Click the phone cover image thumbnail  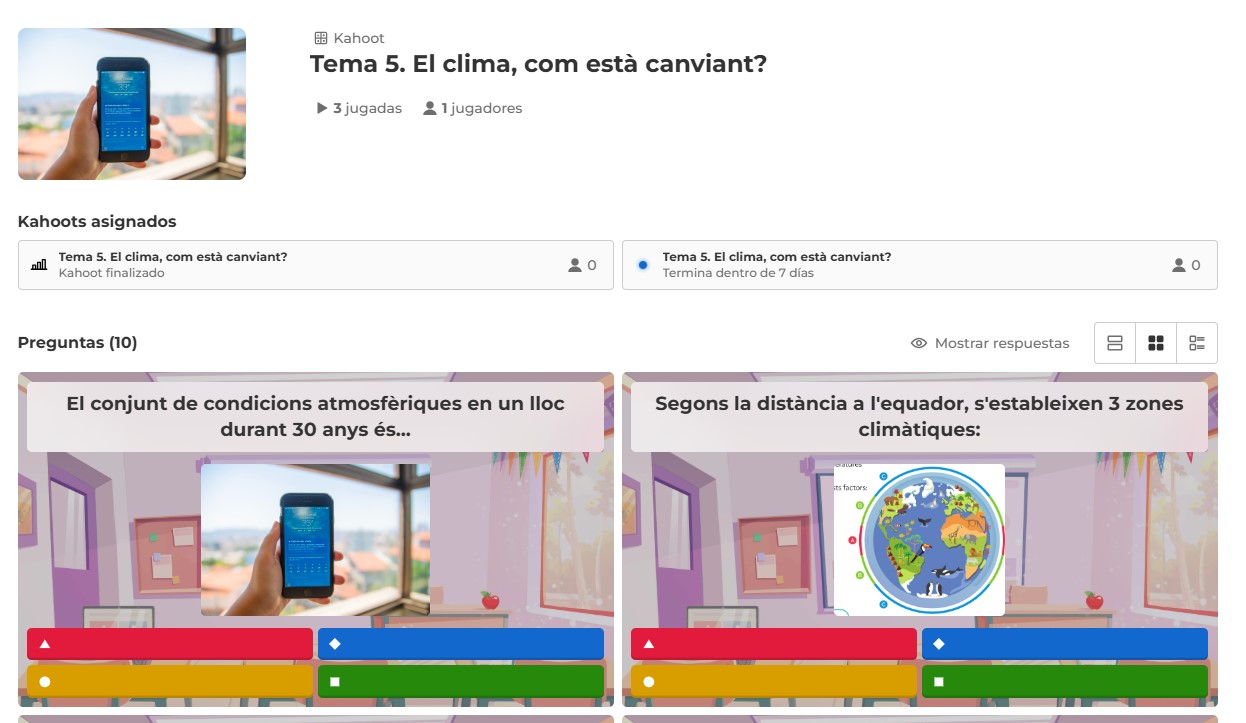tap(131, 103)
